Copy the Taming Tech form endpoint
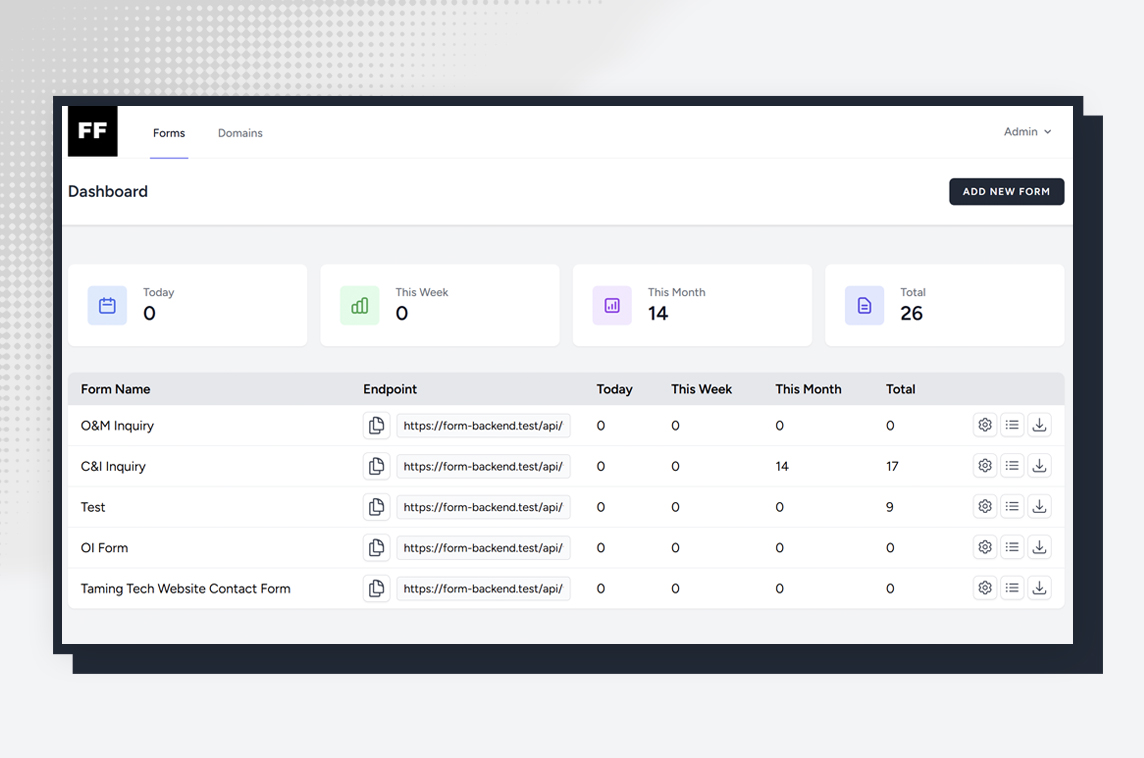The image size is (1144, 758). click(x=376, y=589)
